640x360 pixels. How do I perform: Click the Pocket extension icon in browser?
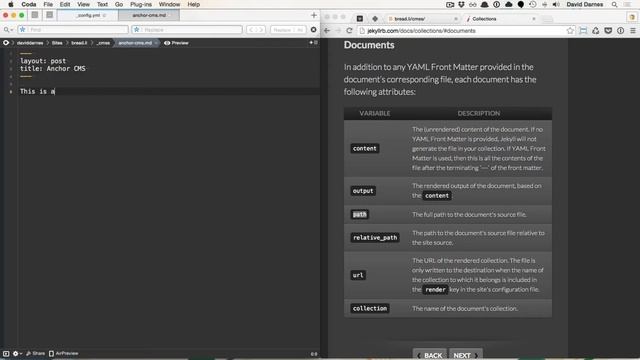[x=608, y=31]
